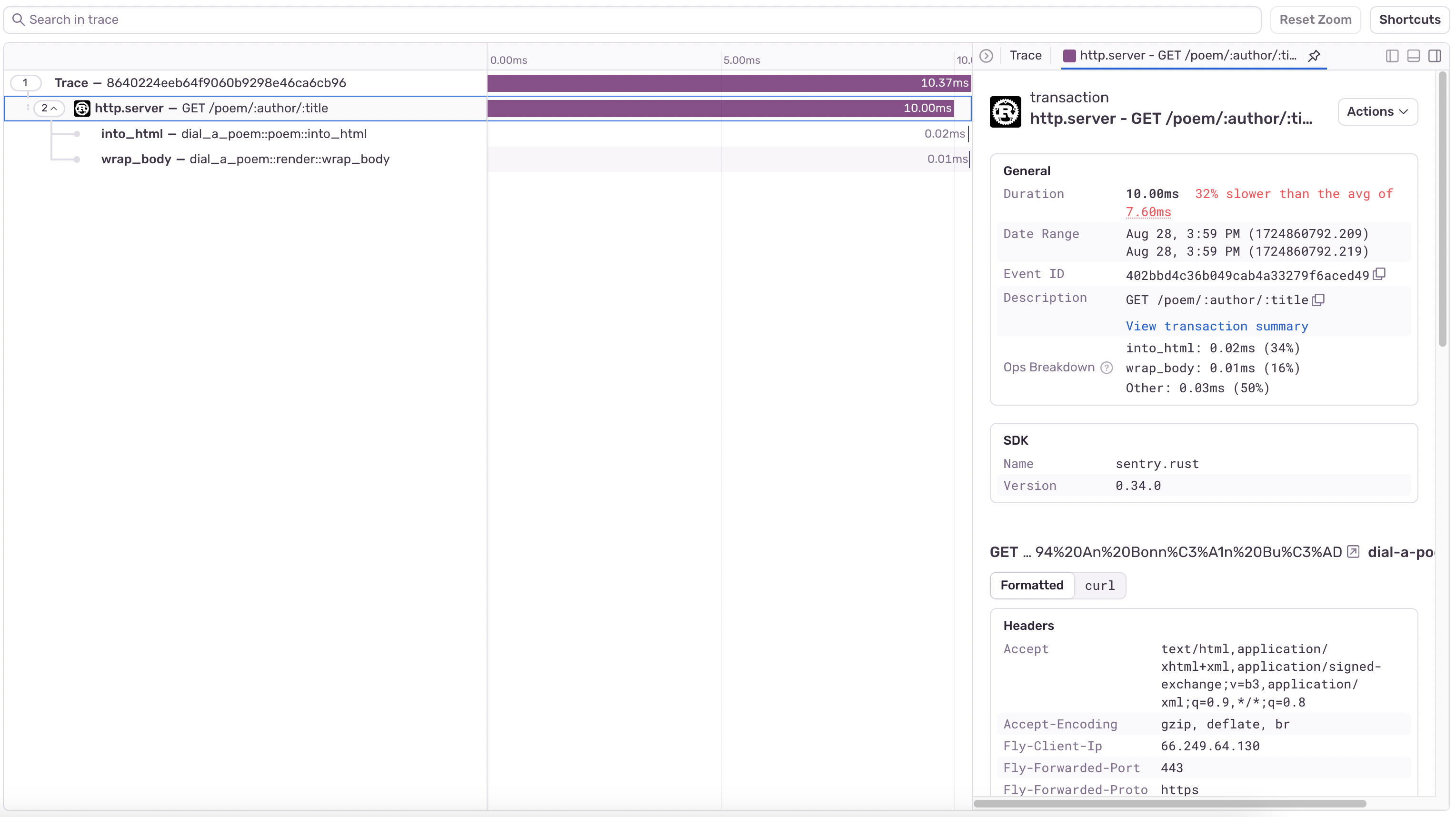
Task: Collapse the http.server children with the 2 chevron
Action: (x=49, y=108)
